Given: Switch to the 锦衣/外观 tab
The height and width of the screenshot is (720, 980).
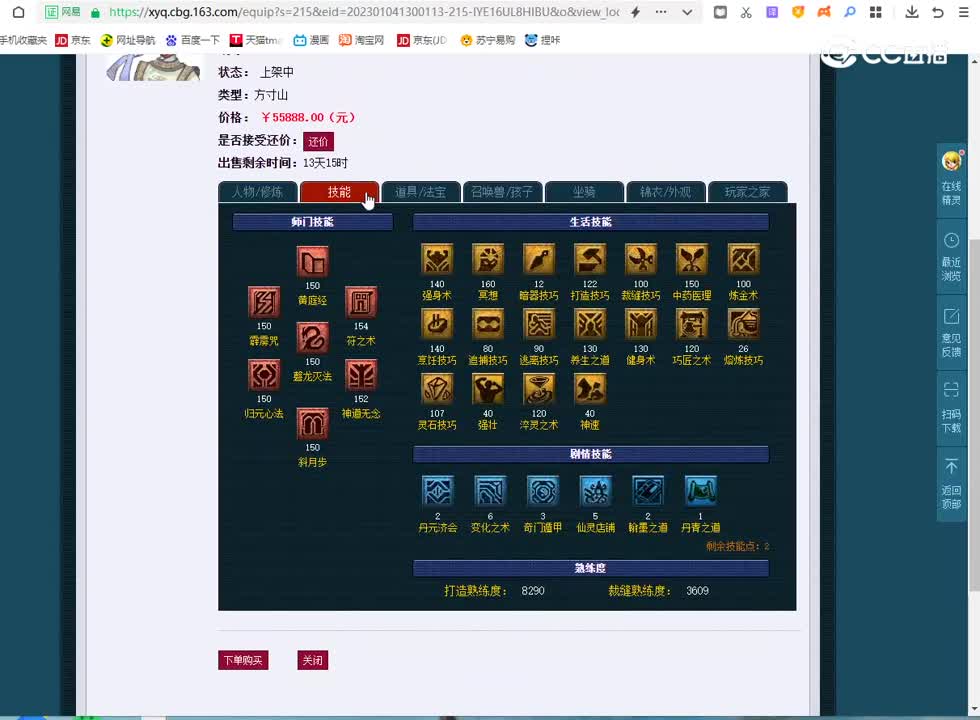Looking at the screenshot, I should point(666,192).
